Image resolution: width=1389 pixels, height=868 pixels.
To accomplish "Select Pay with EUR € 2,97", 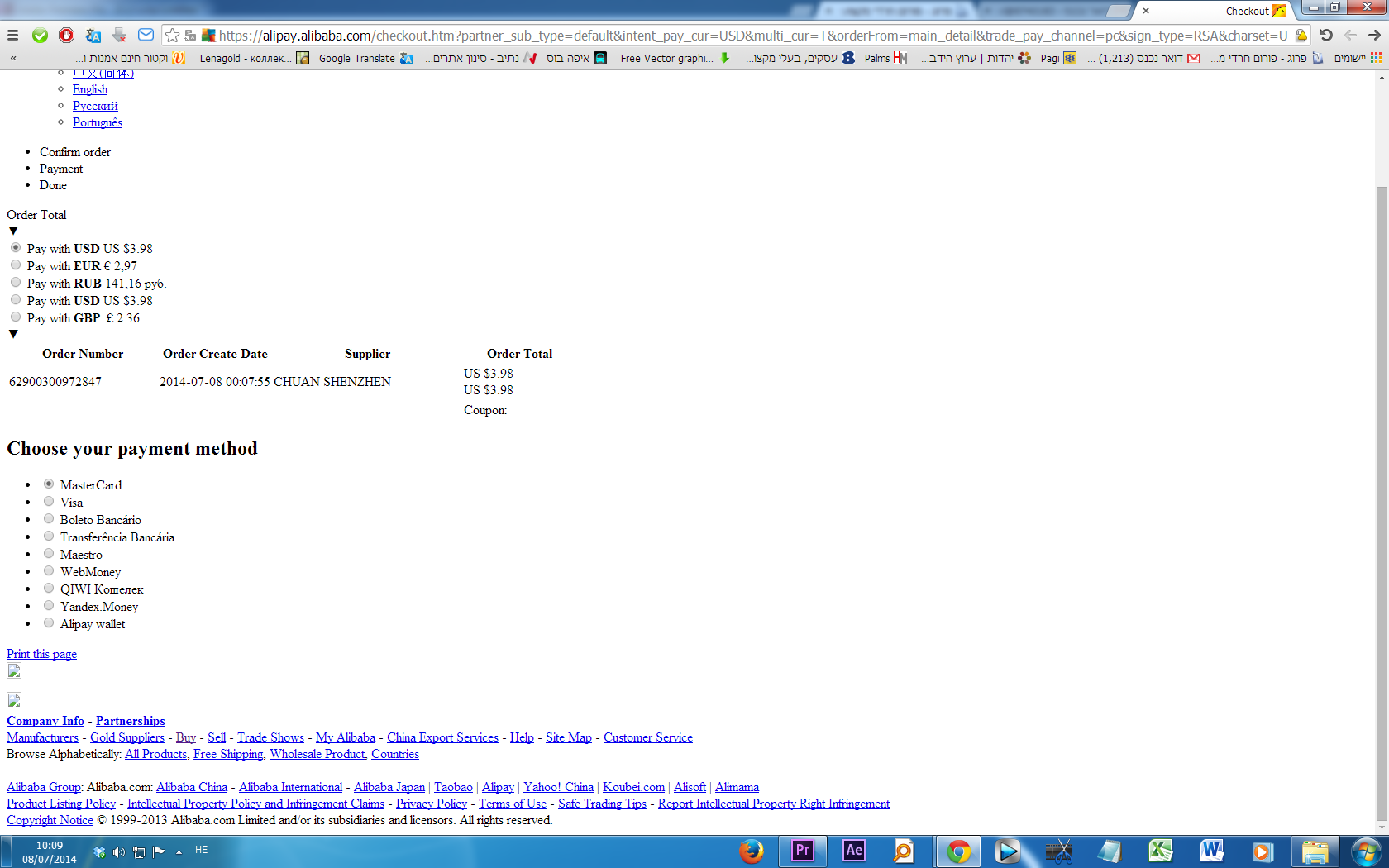I will click(x=16, y=265).
